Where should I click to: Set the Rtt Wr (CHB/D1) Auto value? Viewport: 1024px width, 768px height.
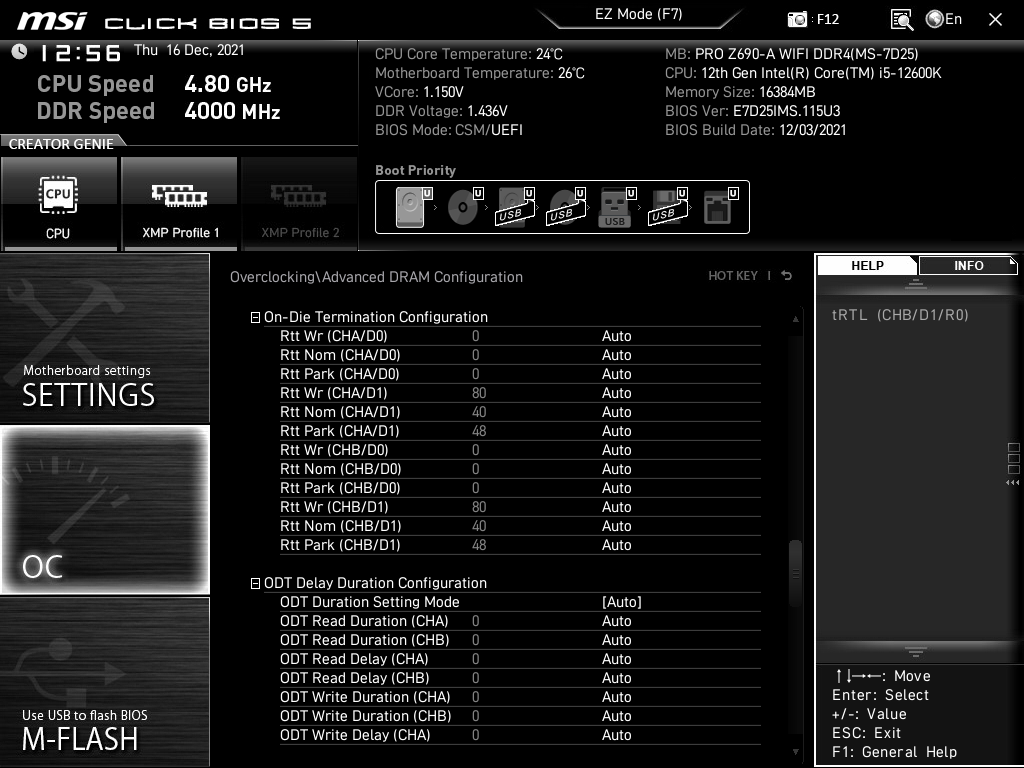(x=616, y=507)
